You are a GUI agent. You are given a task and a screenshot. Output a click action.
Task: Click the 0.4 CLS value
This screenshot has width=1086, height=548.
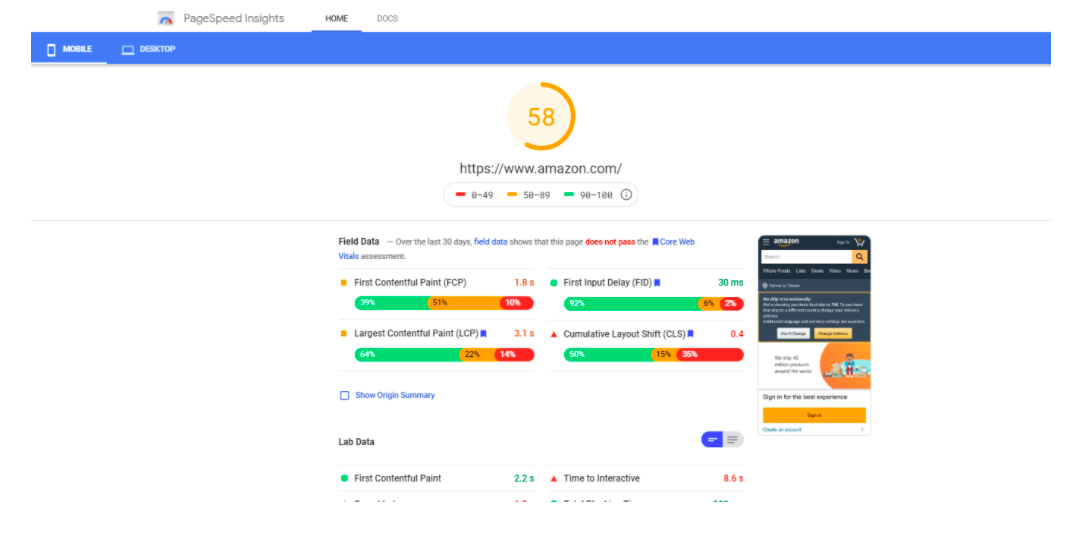[737, 334]
